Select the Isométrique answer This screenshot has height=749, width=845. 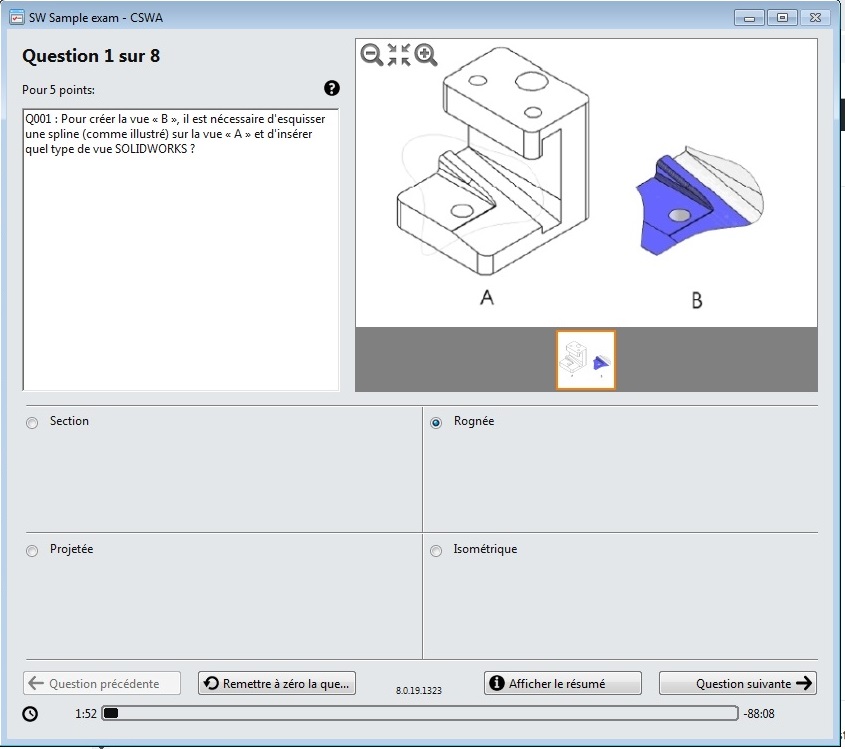436,551
